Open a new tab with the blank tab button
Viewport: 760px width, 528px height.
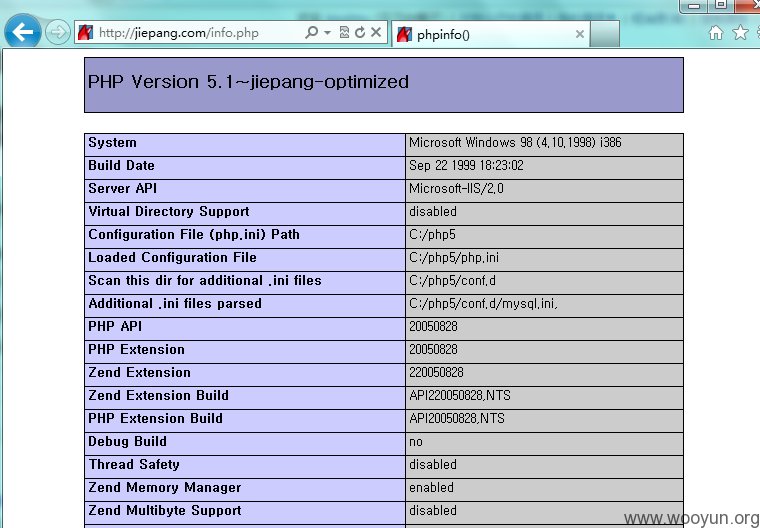[604, 34]
